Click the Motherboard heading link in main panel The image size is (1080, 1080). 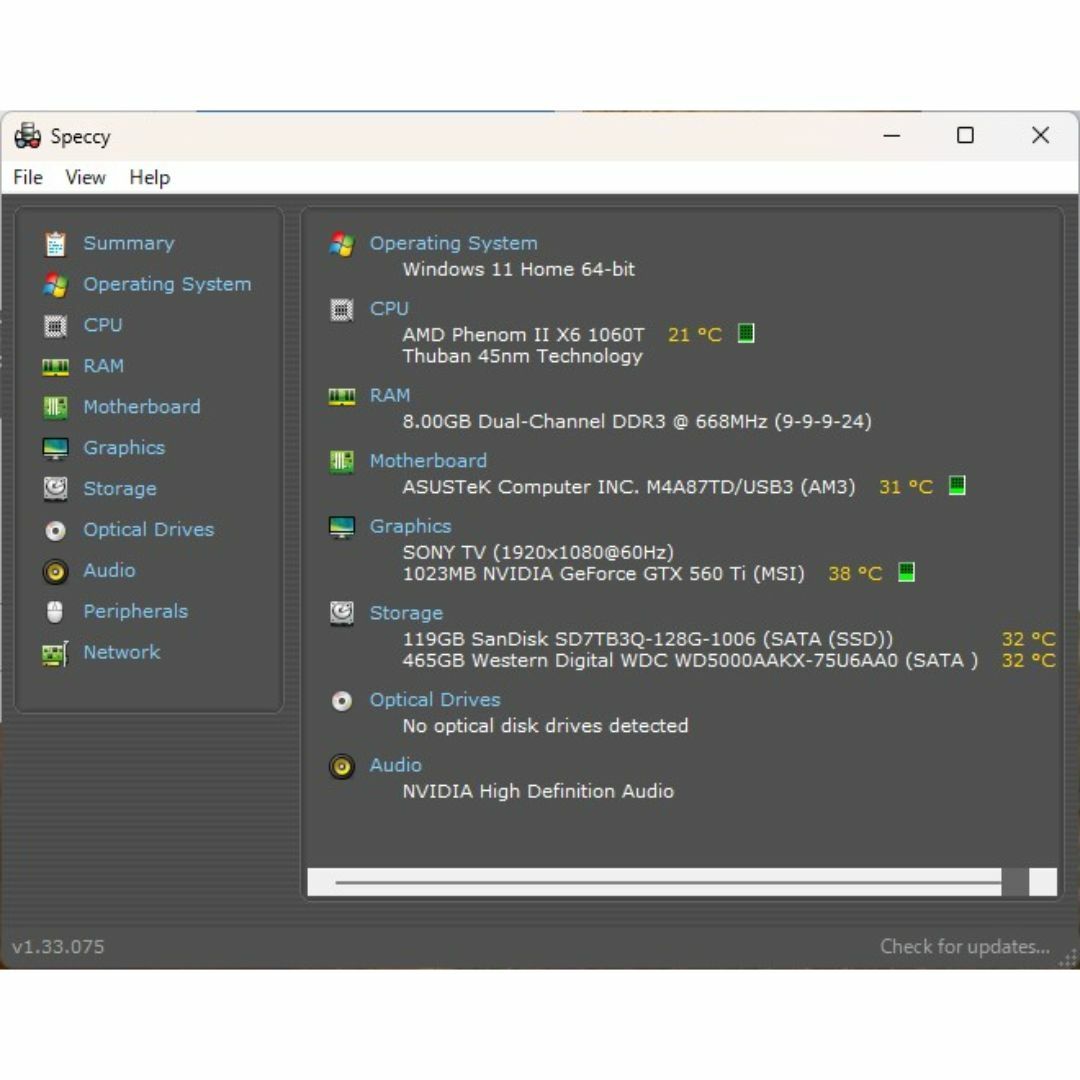tap(428, 461)
